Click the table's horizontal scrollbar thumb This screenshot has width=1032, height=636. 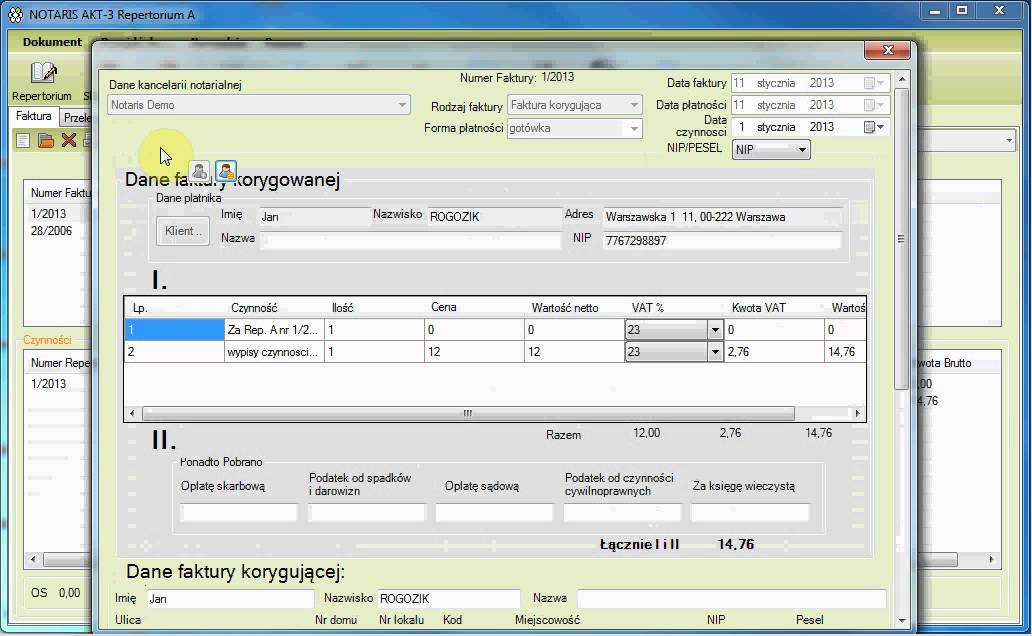pyautogui.click(x=468, y=413)
